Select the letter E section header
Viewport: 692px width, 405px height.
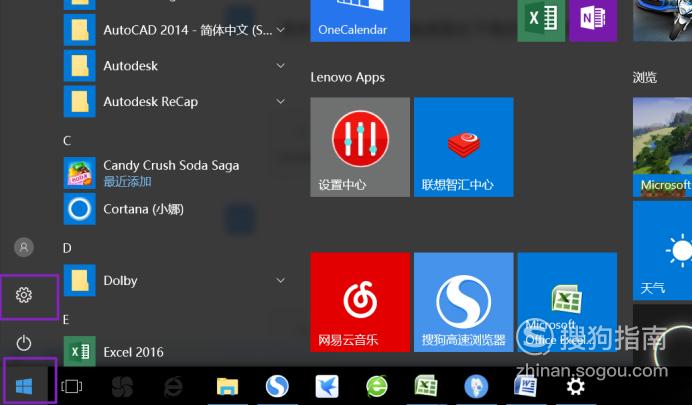tap(66, 319)
